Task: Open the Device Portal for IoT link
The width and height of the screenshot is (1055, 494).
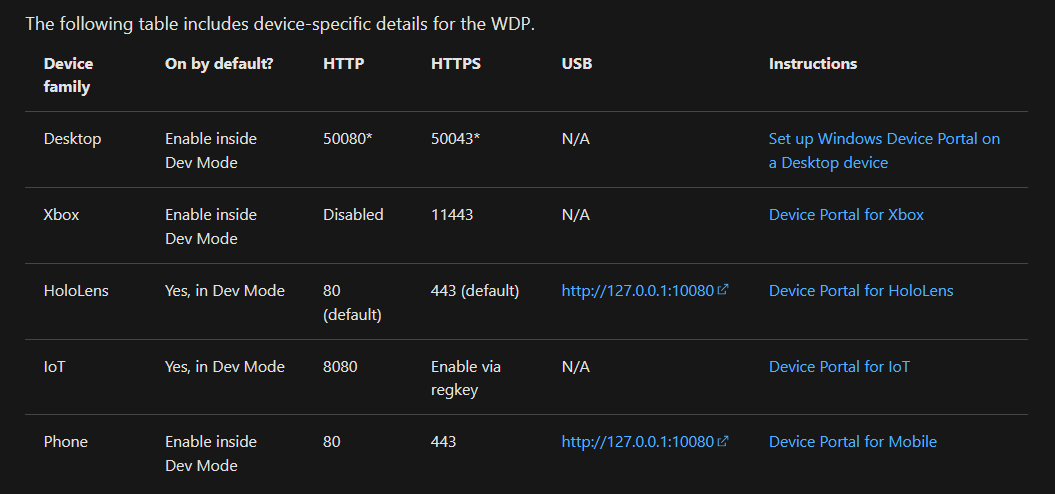Action: pos(839,367)
